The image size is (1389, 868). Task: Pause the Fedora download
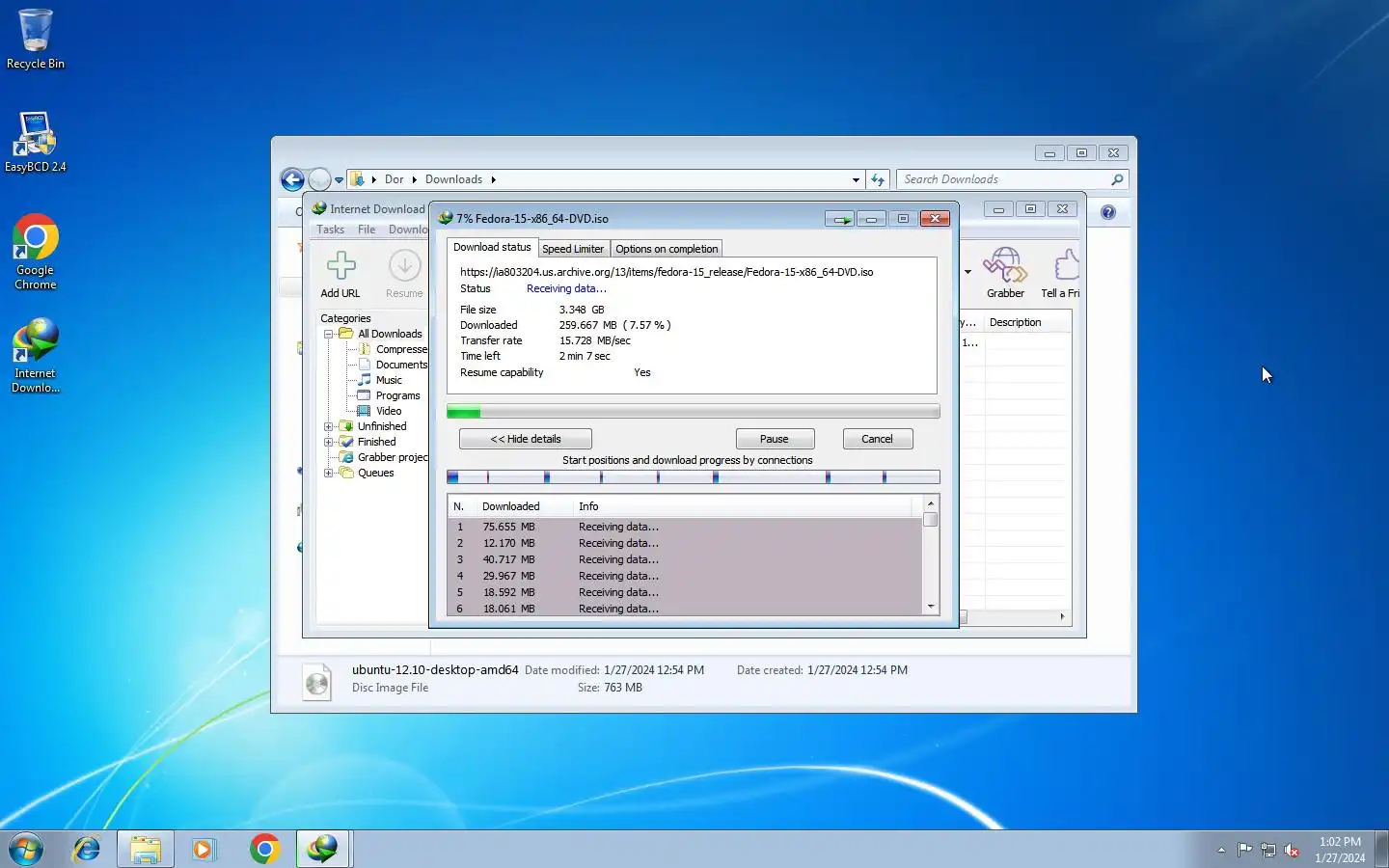pos(775,439)
